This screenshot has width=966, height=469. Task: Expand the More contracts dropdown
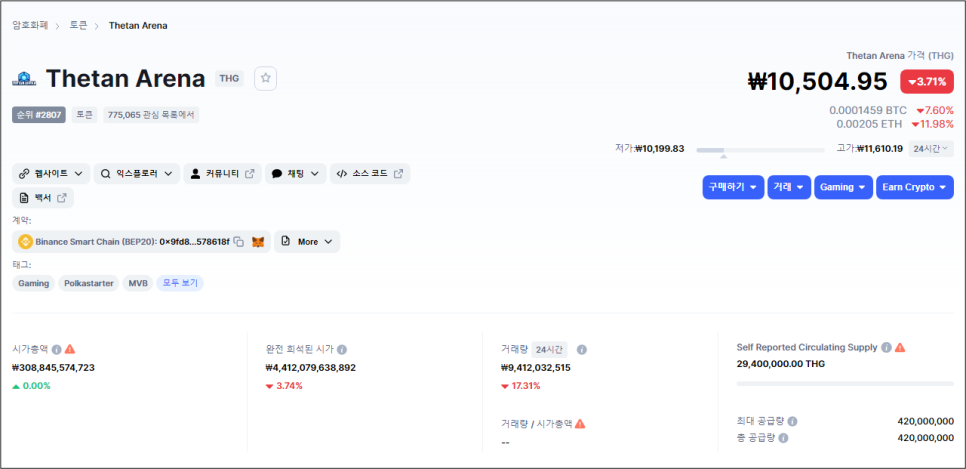pyautogui.click(x=307, y=242)
